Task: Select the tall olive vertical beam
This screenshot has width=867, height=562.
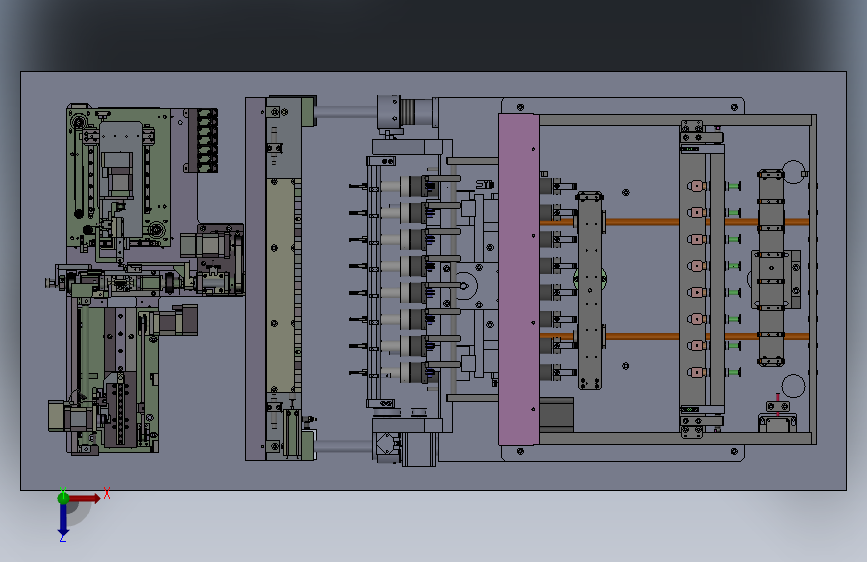Action: [280, 285]
